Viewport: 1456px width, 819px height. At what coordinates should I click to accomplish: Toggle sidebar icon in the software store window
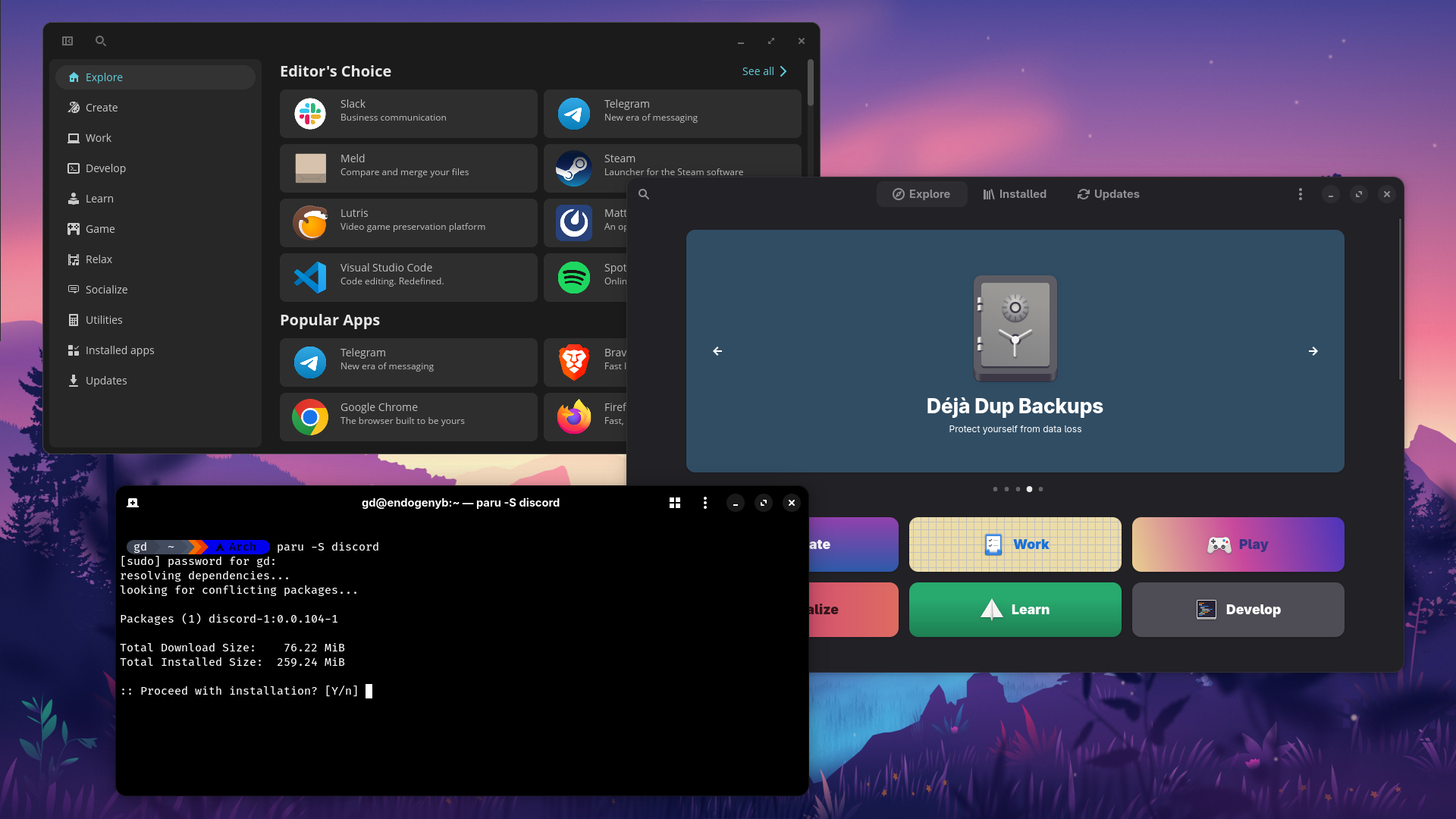(x=67, y=41)
